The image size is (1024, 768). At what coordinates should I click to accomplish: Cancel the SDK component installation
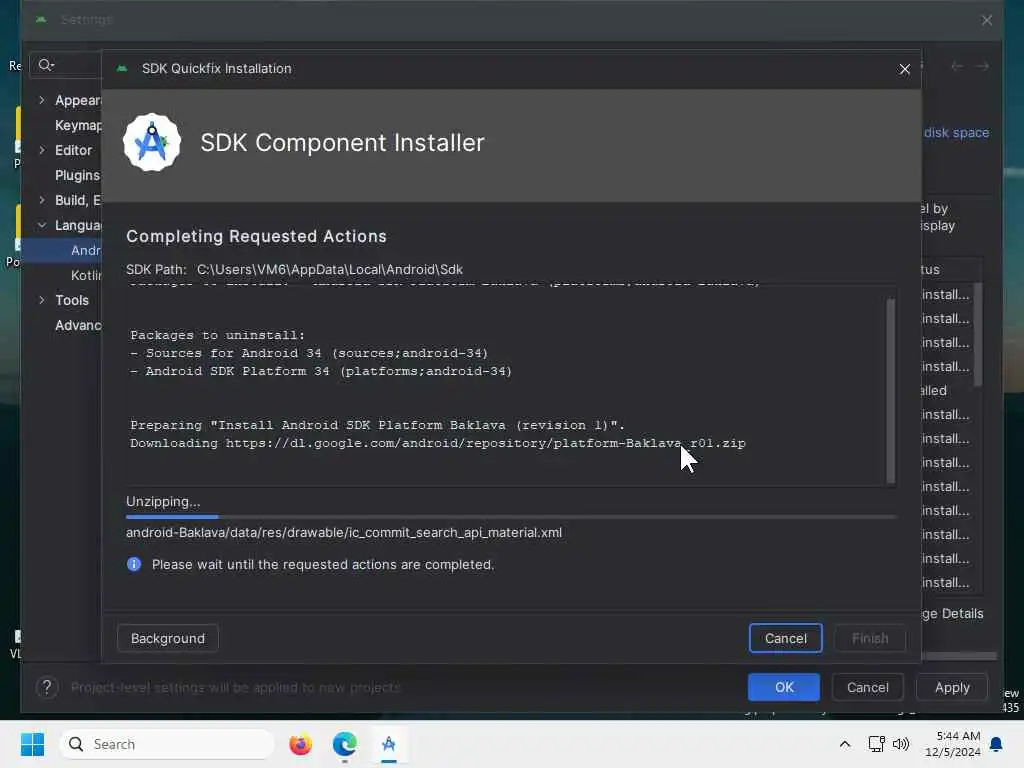tap(785, 638)
